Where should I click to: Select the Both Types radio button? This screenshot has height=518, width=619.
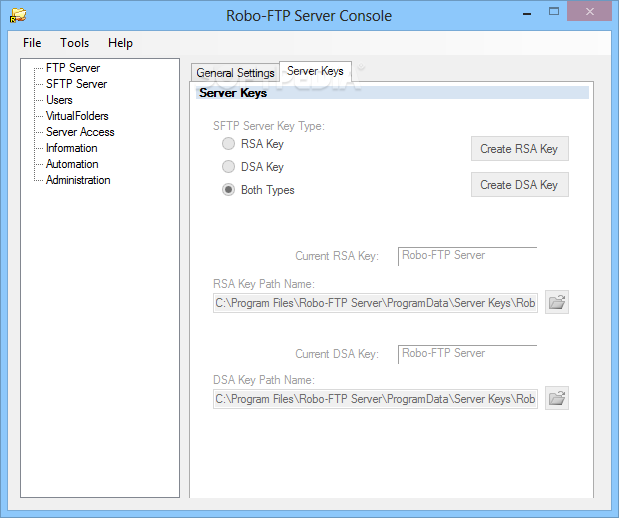click(228, 190)
